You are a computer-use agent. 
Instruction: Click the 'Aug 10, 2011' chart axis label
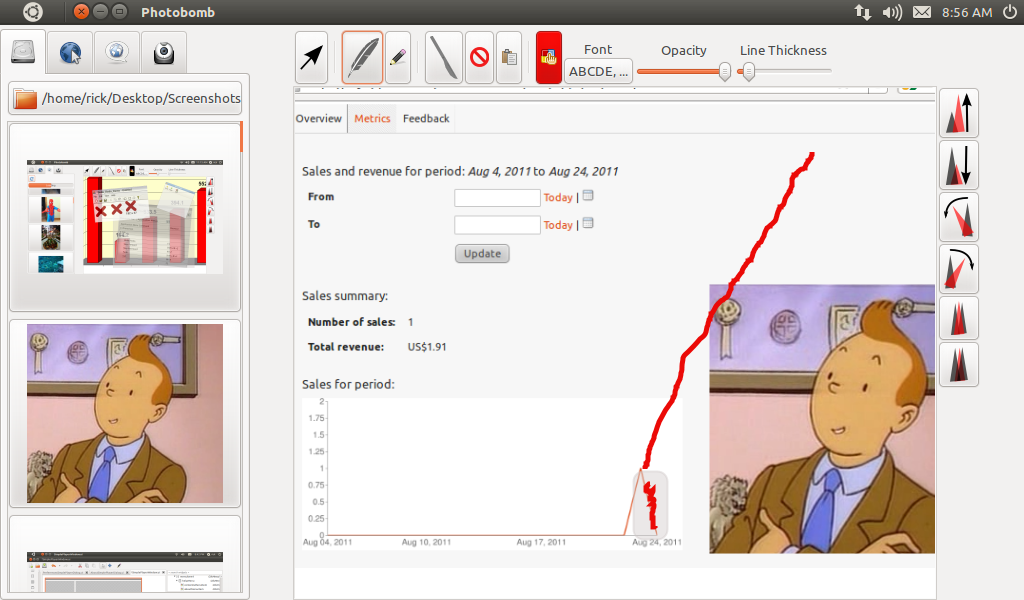[426, 542]
